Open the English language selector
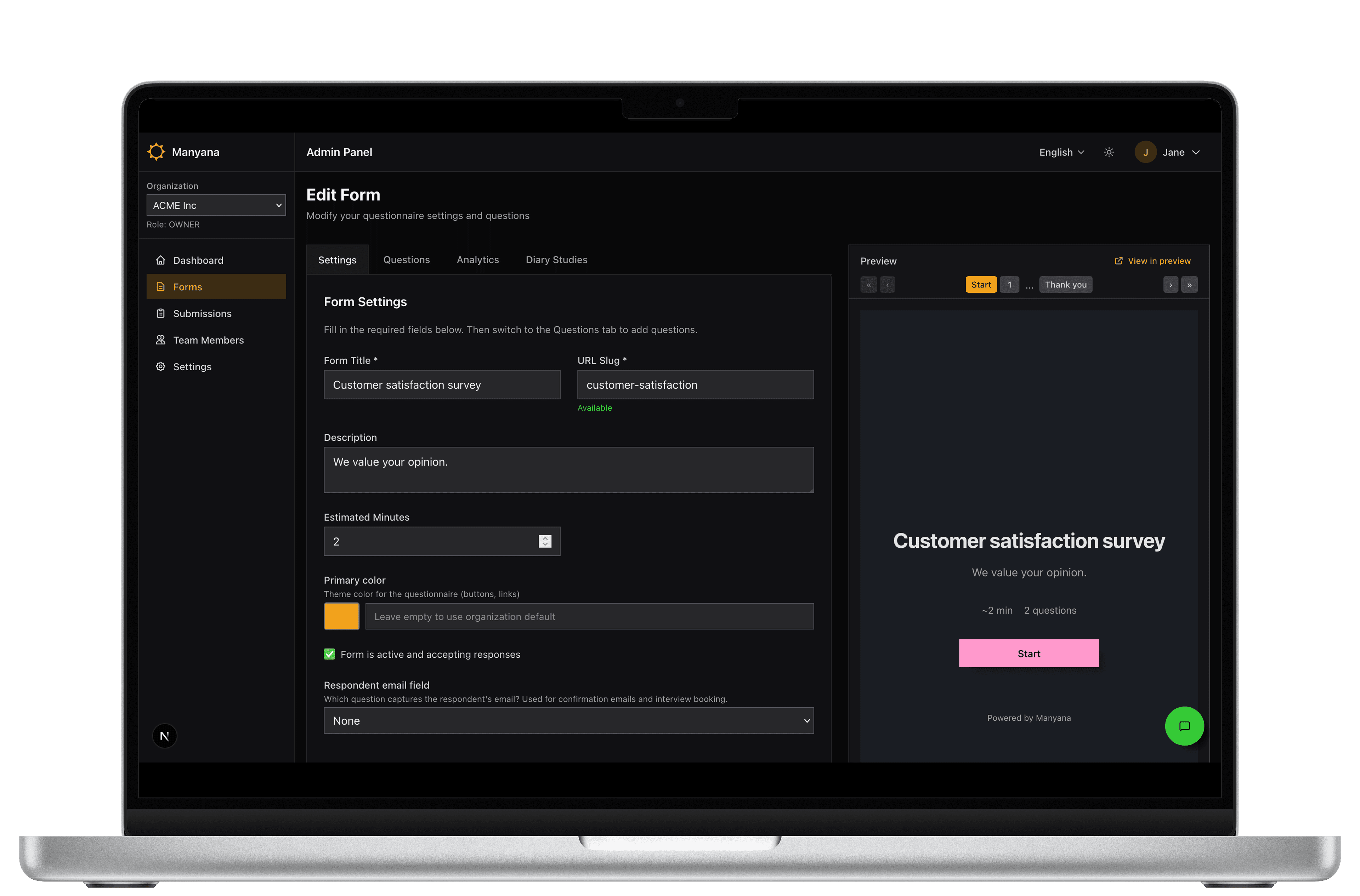The height and width of the screenshot is (896, 1360). 1061,152
